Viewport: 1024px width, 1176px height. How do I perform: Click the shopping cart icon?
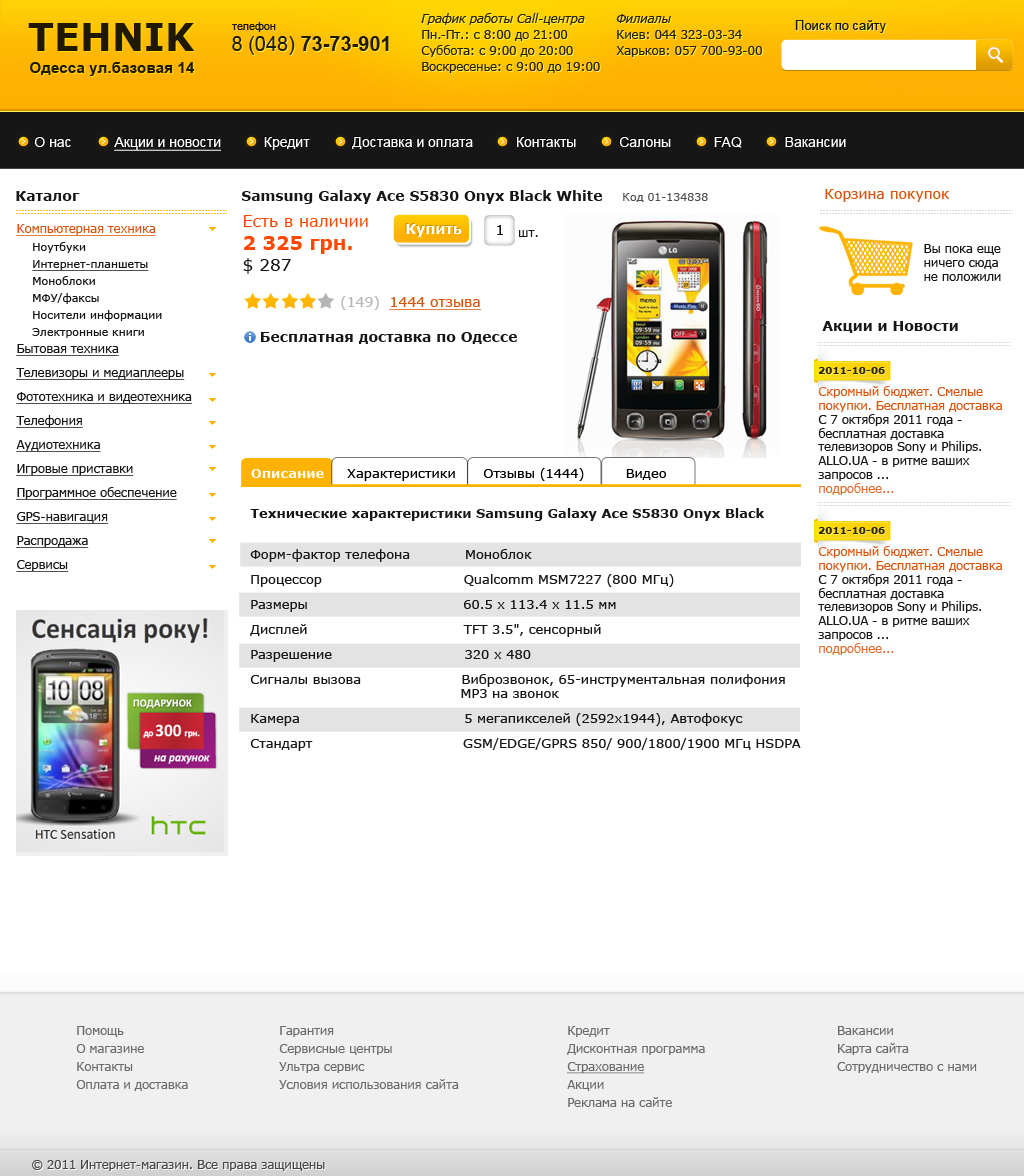coord(865,260)
